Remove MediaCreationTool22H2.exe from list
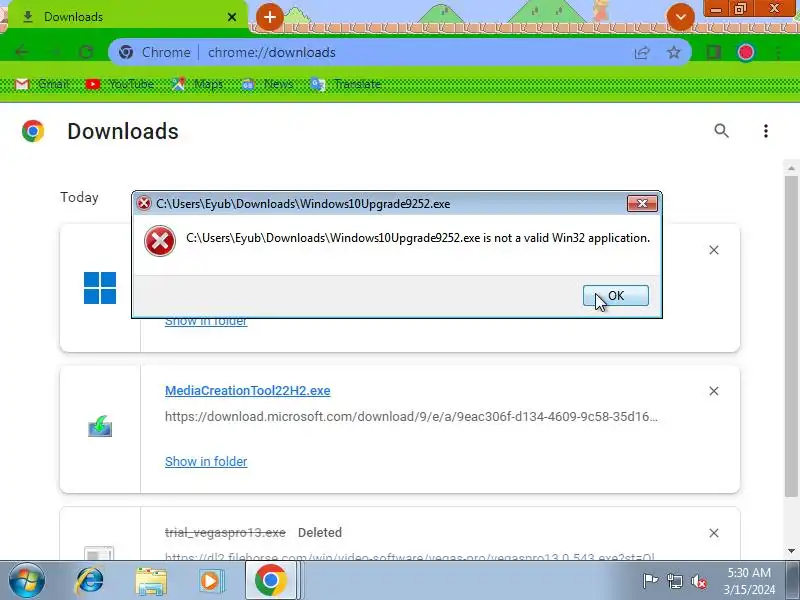The width and height of the screenshot is (800, 600). tap(713, 391)
